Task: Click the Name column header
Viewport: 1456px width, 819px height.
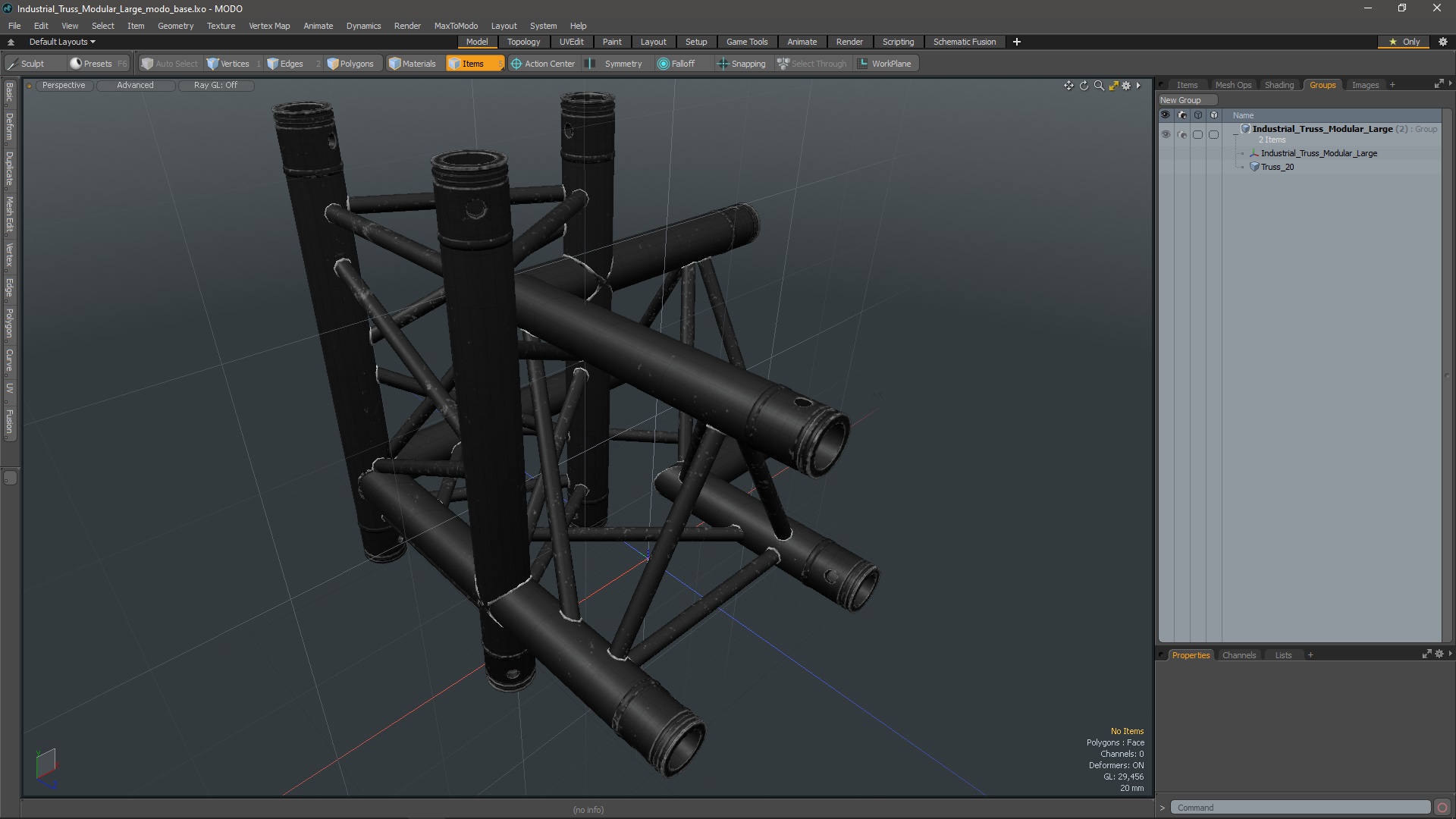Action: [1243, 115]
